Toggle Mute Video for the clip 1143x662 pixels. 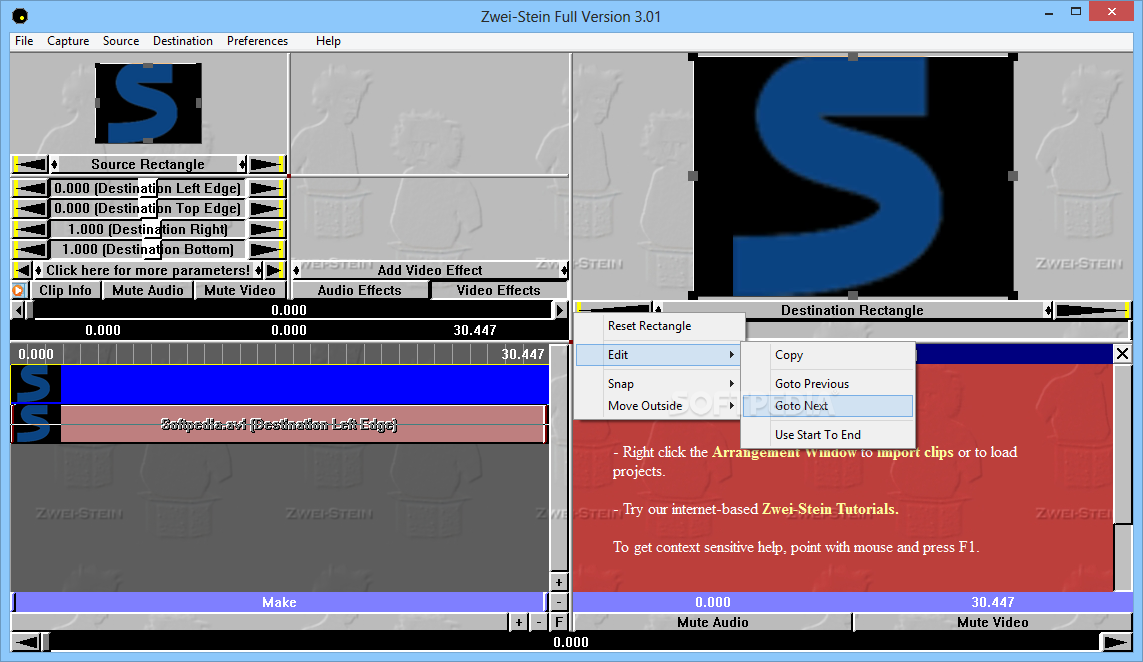pos(240,290)
